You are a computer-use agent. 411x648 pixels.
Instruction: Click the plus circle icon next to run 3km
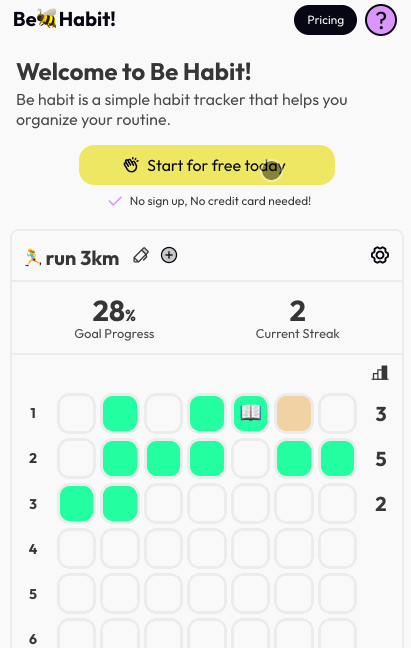coord(169,255)
